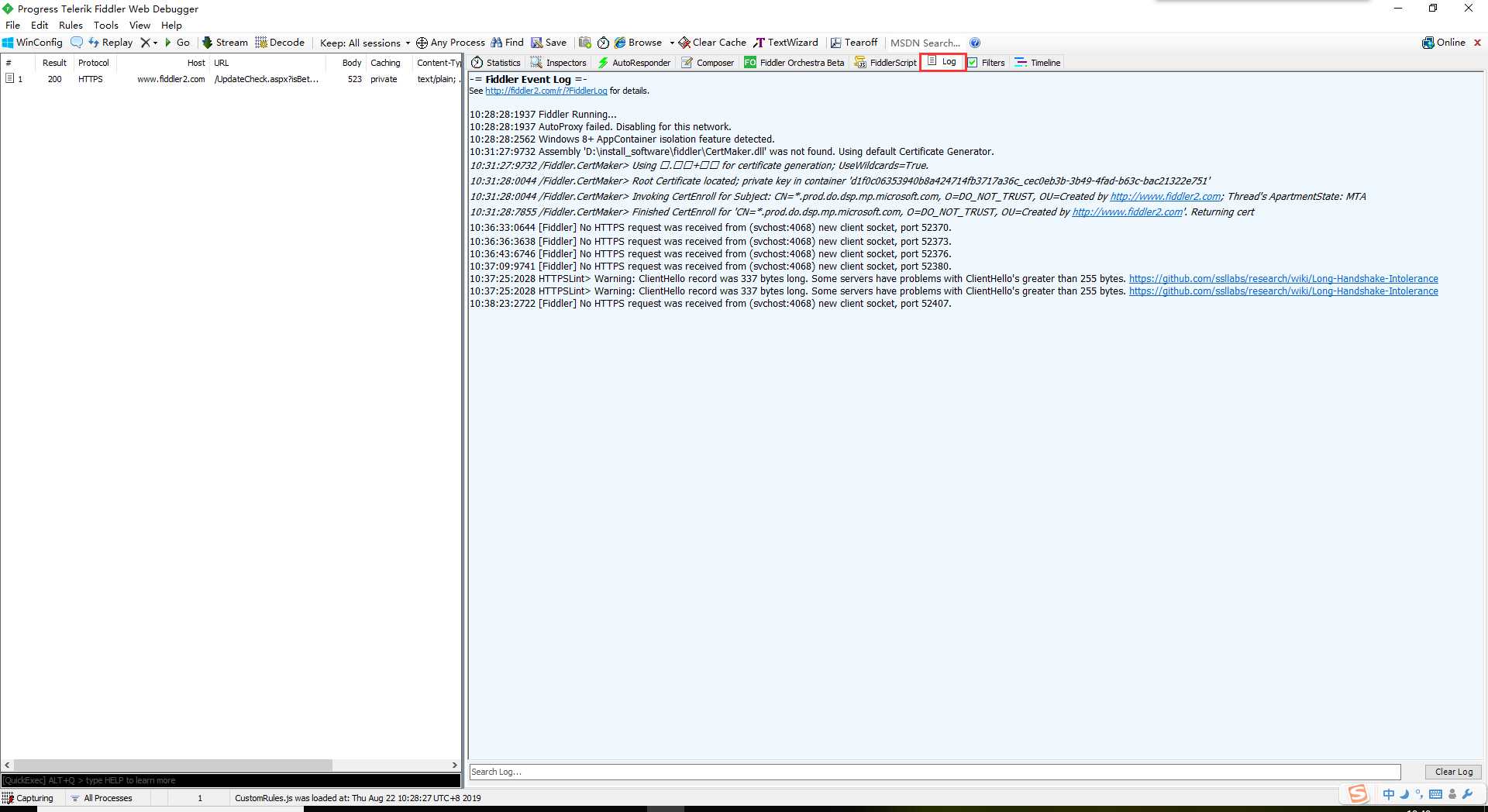This screenshot has width=1488, height=812.
Task: Clear the browser cache with Clear Cache
Action: click(712, 43)
